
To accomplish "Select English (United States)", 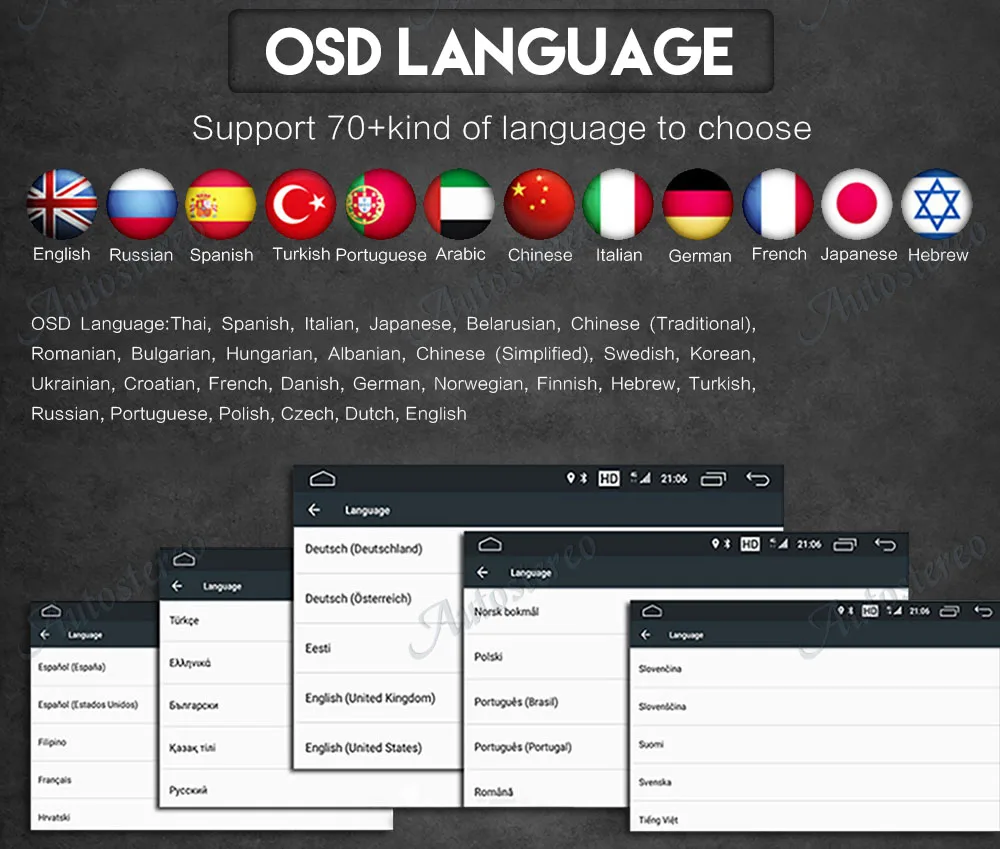I will click(x=377, y=747).
